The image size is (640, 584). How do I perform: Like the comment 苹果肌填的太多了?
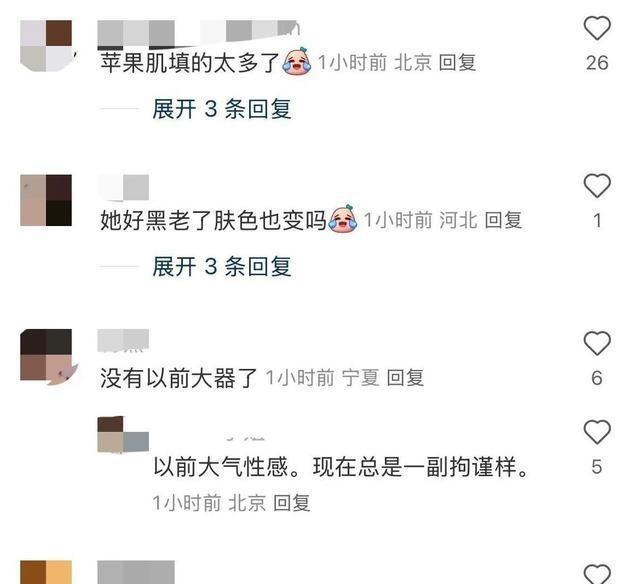597,28
